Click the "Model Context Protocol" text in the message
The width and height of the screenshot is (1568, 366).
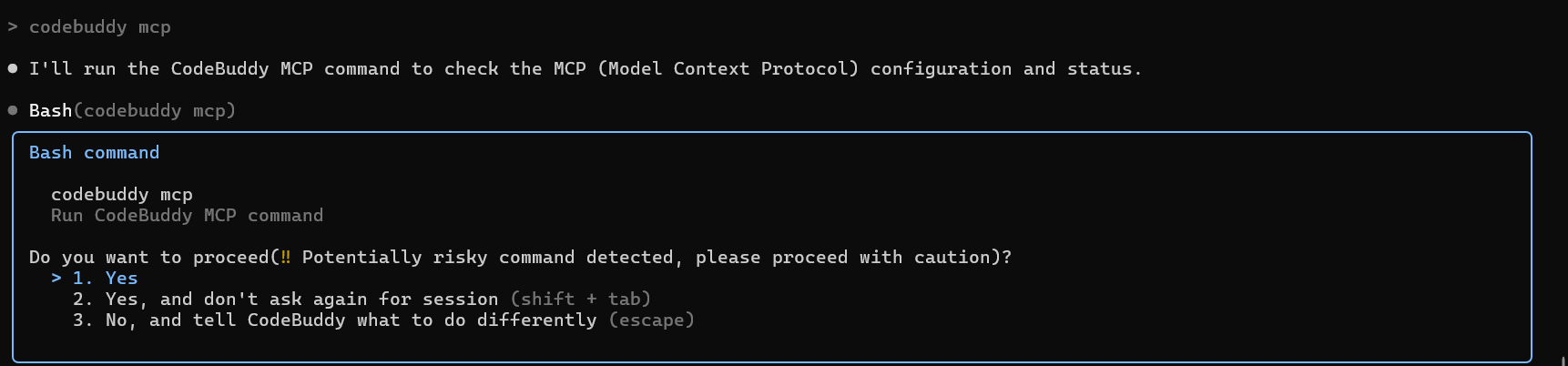pos(728,69)
